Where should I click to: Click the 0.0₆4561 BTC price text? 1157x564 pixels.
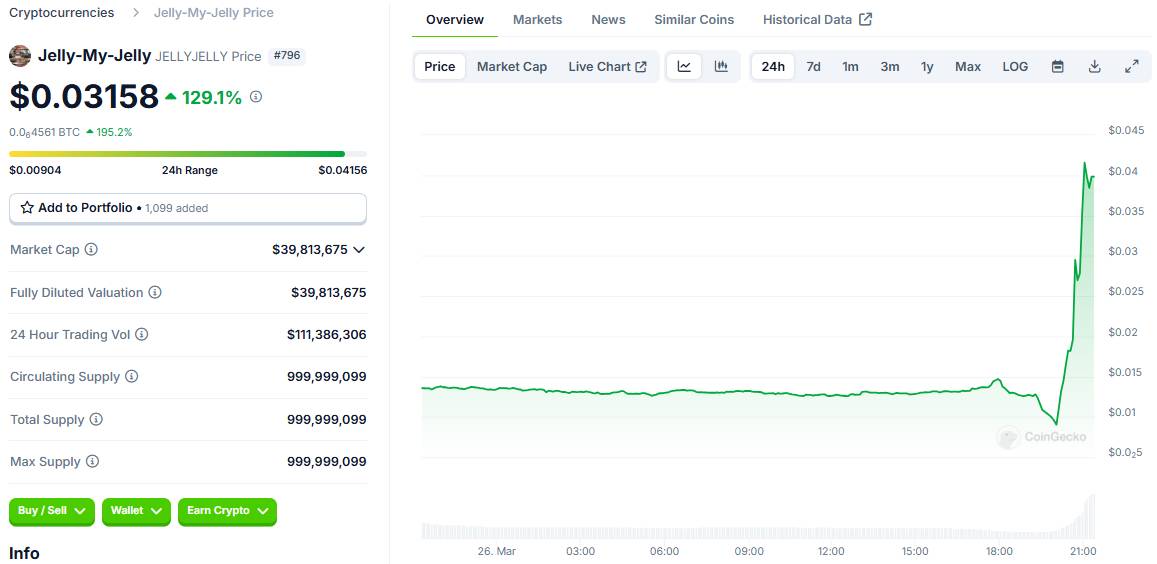point(44,132)
